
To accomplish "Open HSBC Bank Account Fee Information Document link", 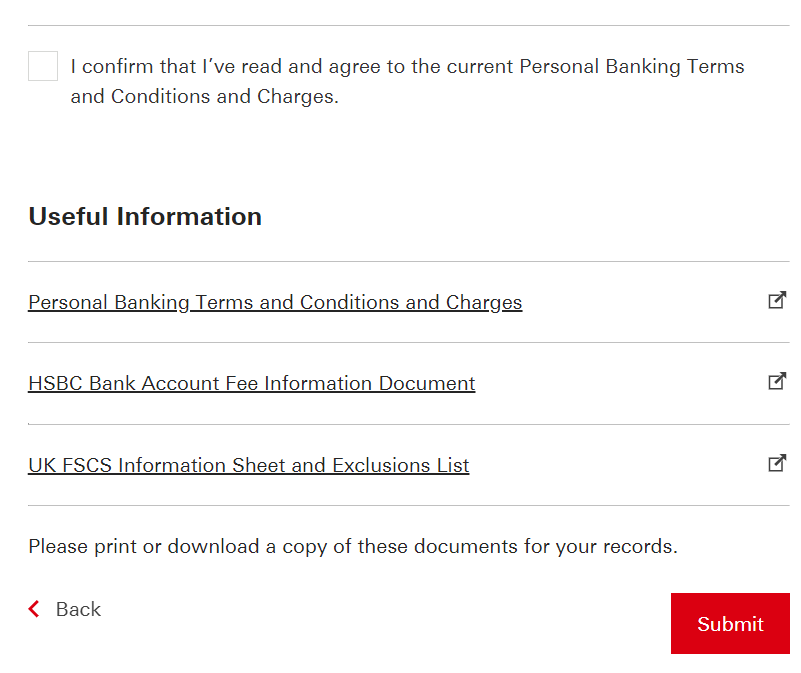I will pyautogui.click(x=251, y=383).
